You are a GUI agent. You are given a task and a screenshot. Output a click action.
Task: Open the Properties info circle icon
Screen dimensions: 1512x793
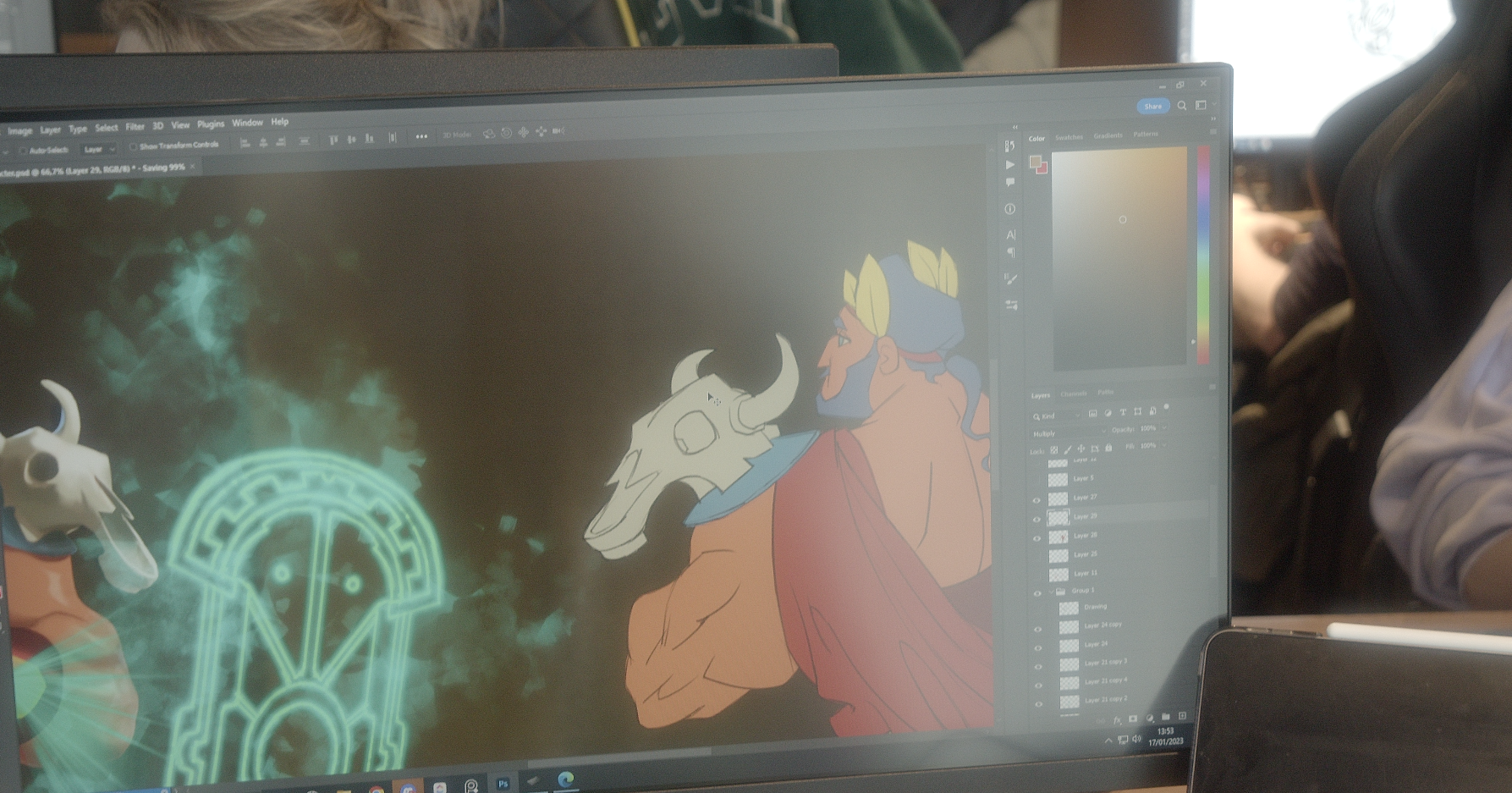tap(1009, 209)
